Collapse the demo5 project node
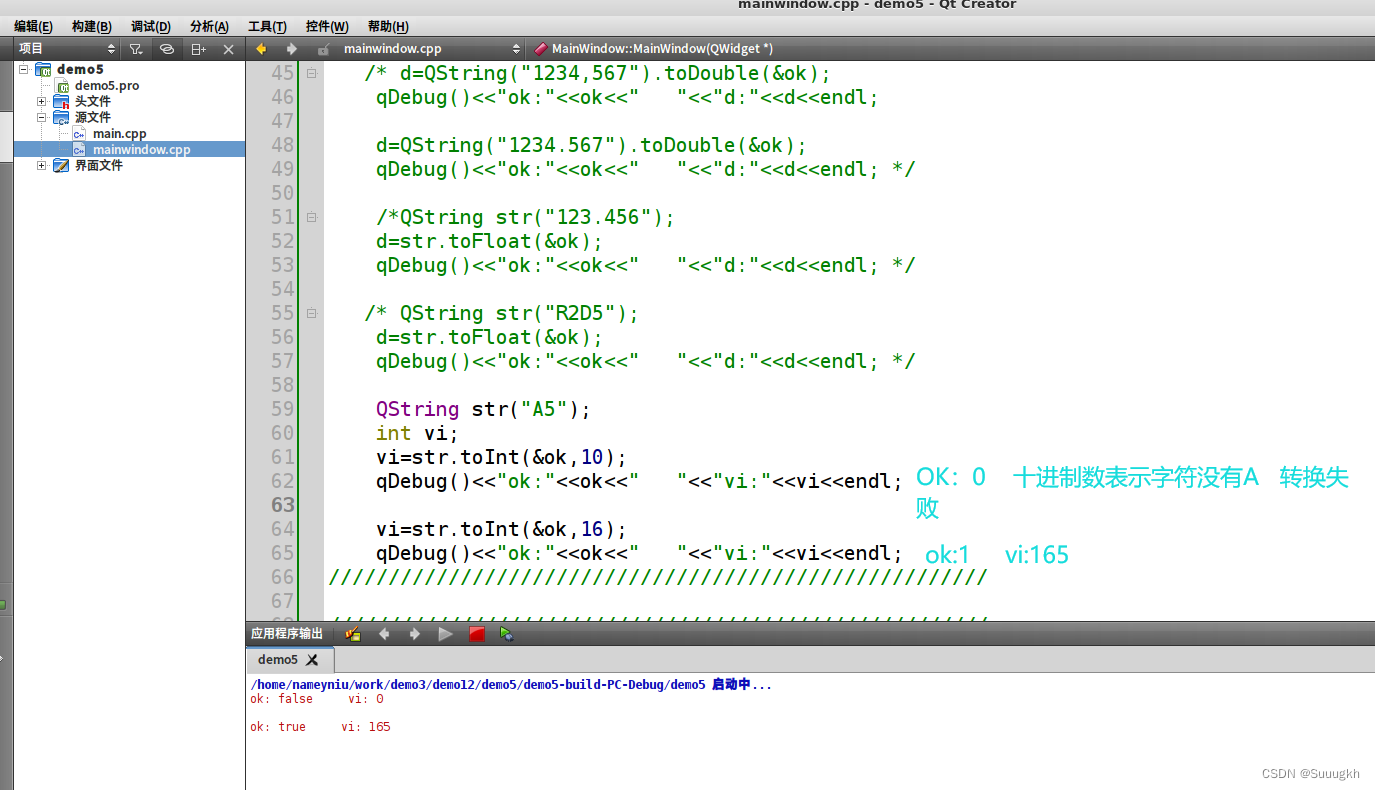The width and height of the screenshot is (1375, 790). click(x=24, y=69)
